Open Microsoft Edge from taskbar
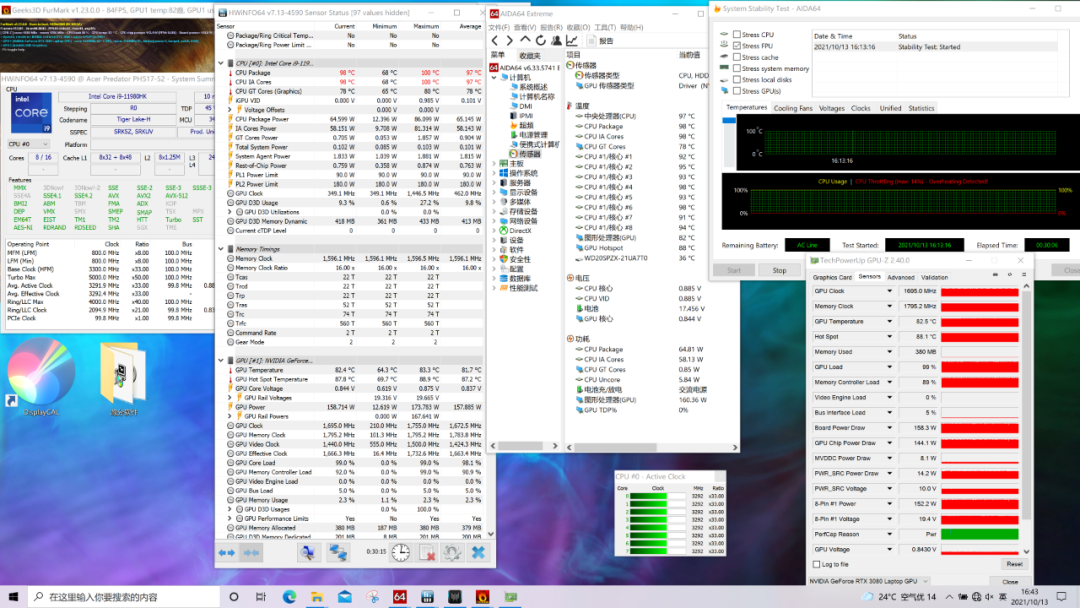This screenshot has height=608, width=1080. [x=289, y=597]
